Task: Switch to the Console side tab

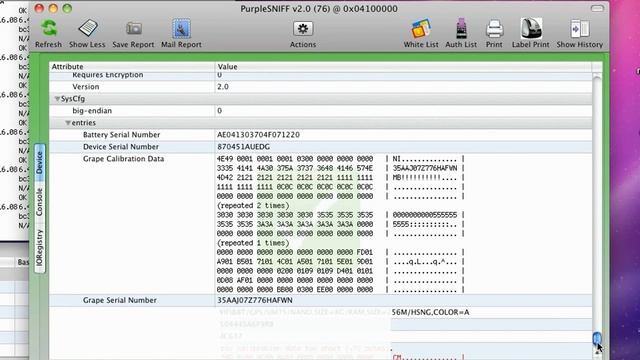Action: click(x=40, y=202)
